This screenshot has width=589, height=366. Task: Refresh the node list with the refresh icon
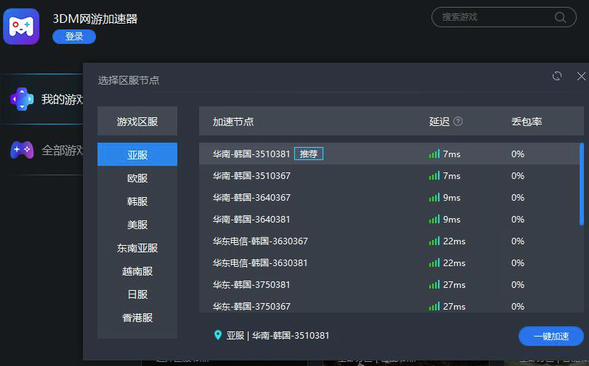coord(557,76)
